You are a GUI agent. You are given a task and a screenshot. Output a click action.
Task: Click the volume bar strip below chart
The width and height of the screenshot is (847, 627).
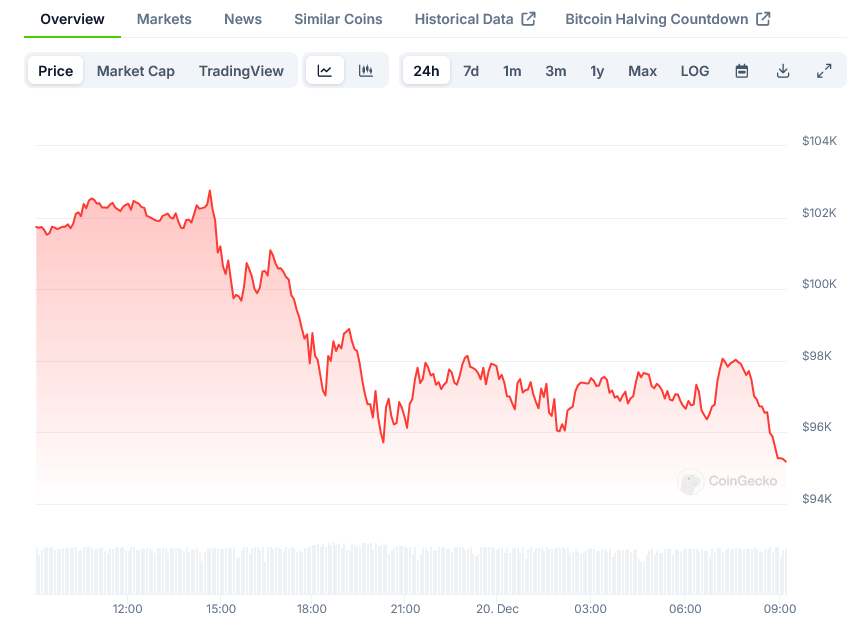point(410,569)
